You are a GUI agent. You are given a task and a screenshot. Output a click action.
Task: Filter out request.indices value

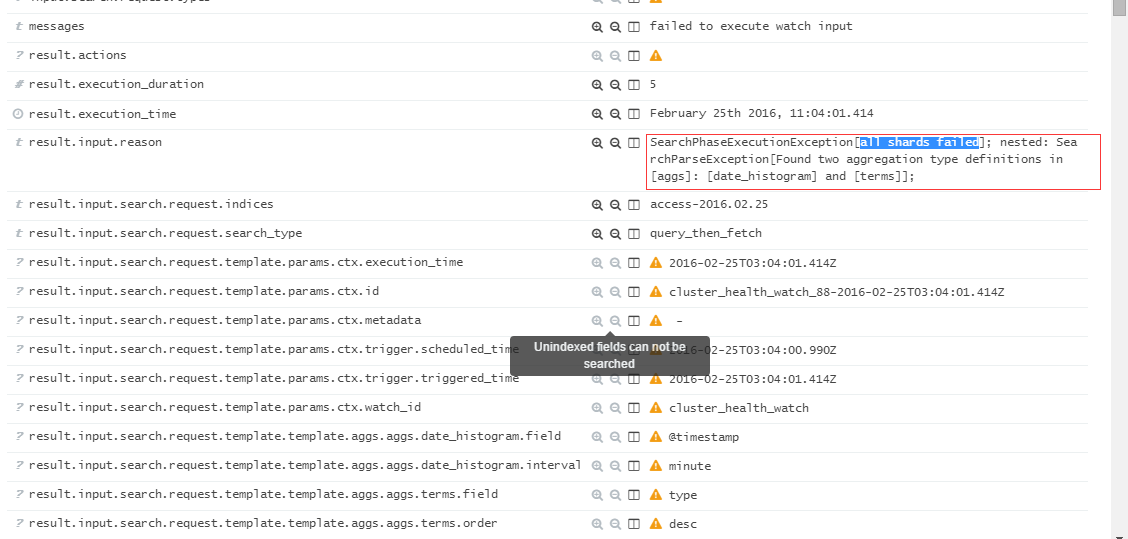615,204
